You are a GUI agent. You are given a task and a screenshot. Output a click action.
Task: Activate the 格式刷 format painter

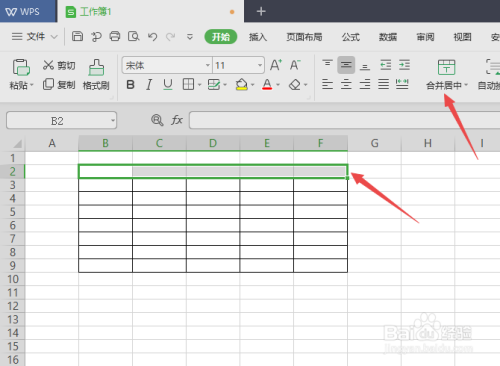pos(96,75)
